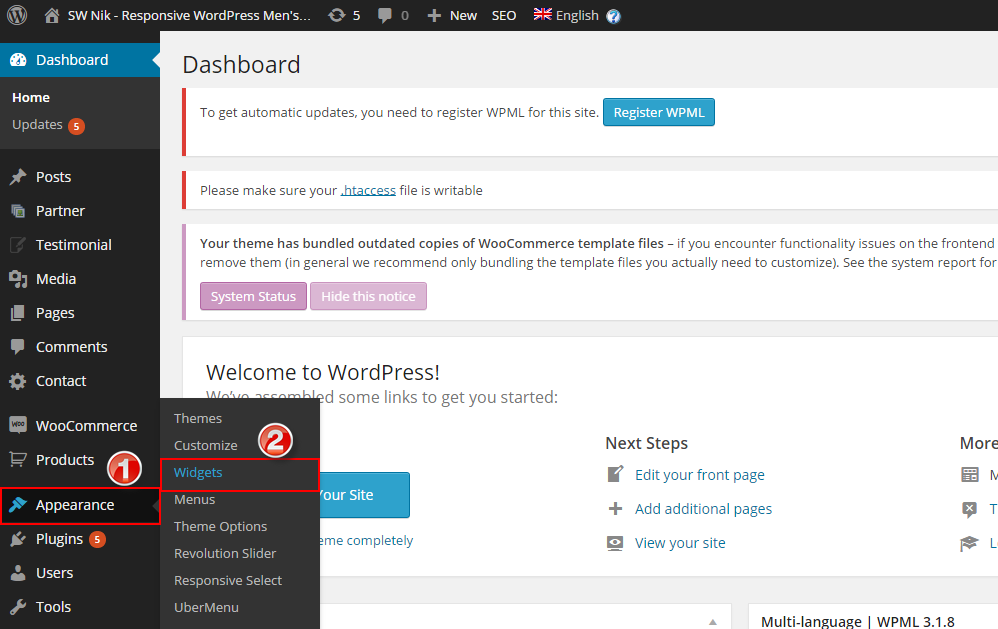Screen dimensions: 998x629
Task: Click the Plugins plug icon
Action: click(x=18, y=539)
